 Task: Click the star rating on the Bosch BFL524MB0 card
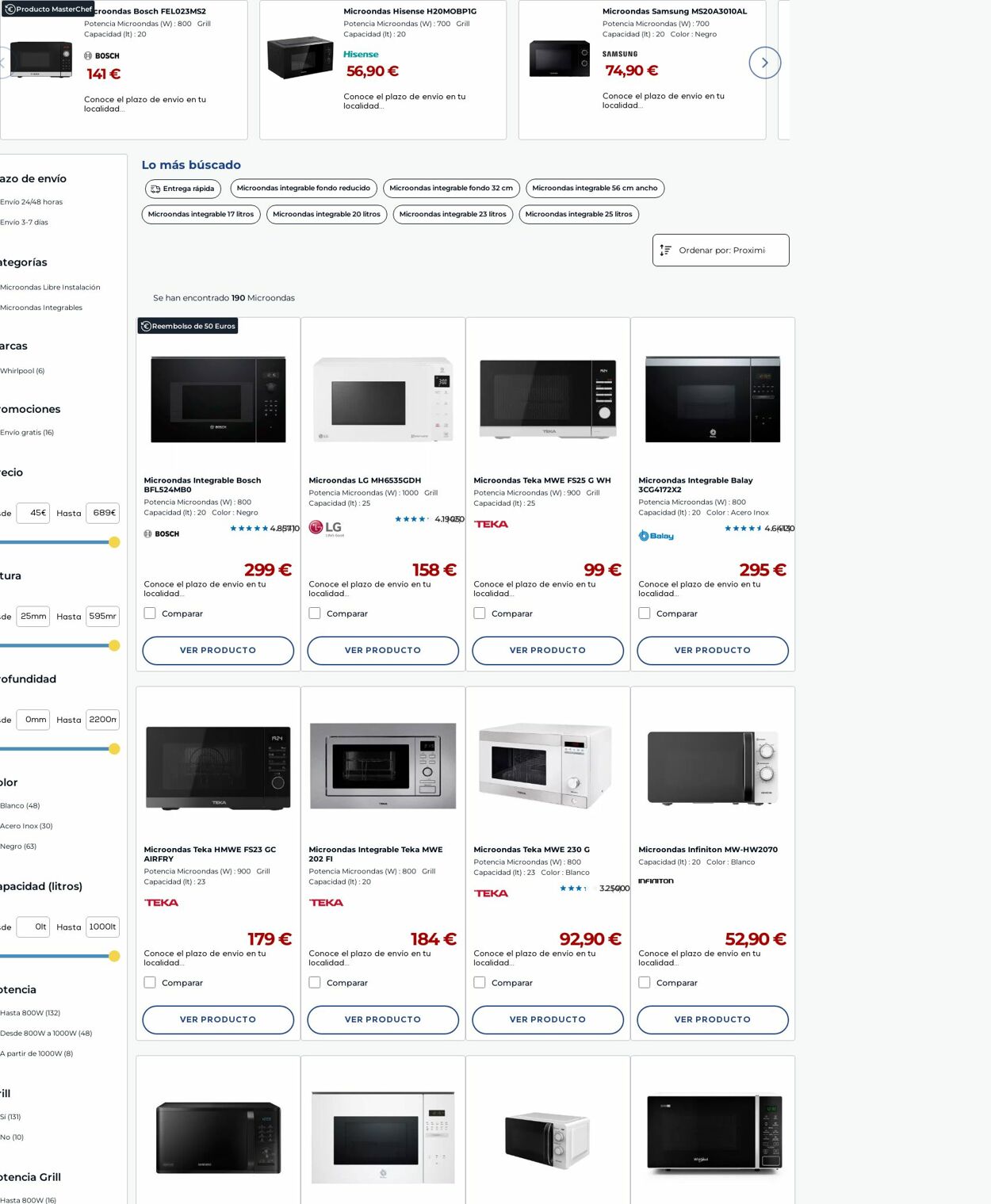[249, 529]
